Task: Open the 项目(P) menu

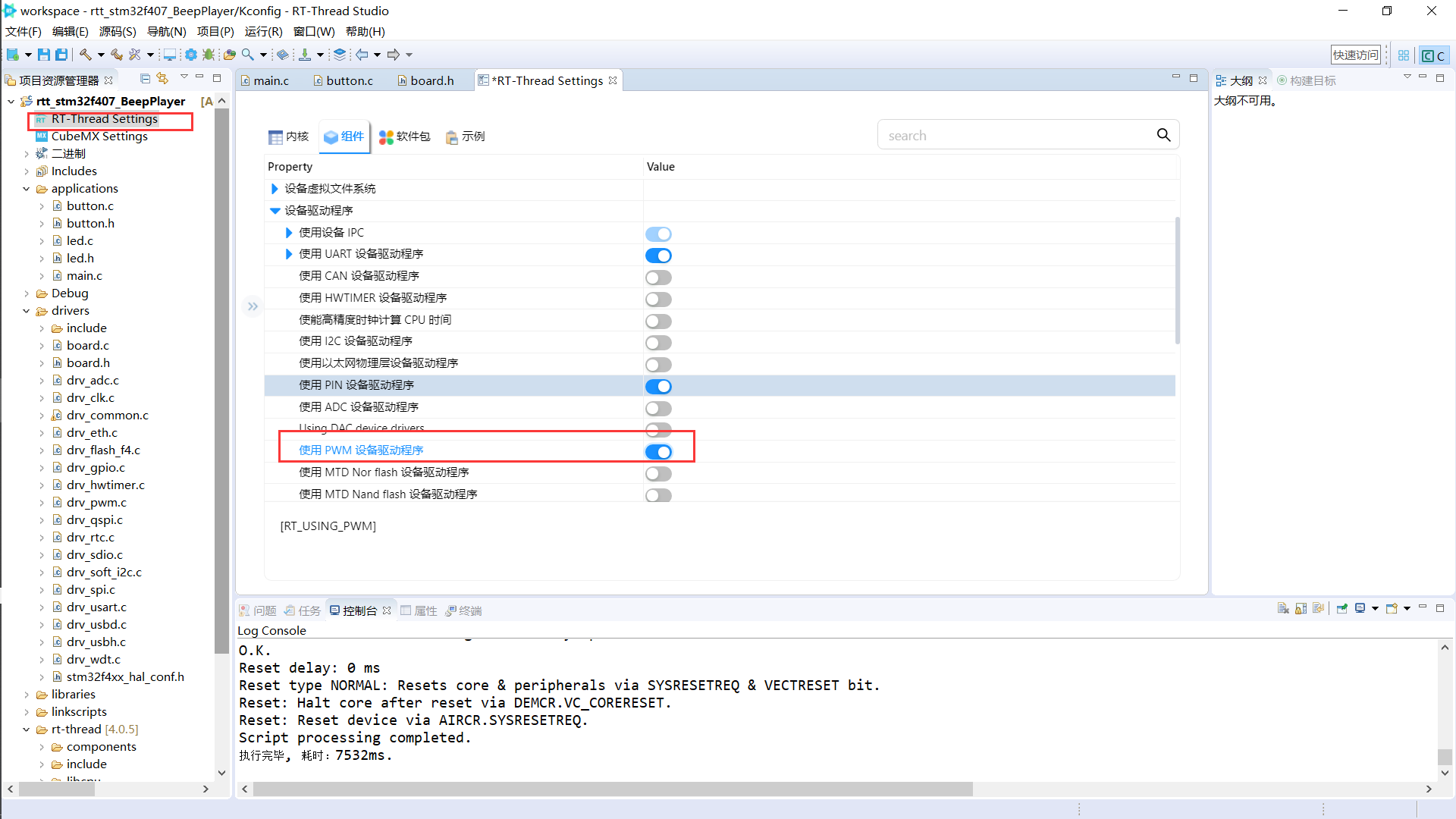Action: (215, 31)
